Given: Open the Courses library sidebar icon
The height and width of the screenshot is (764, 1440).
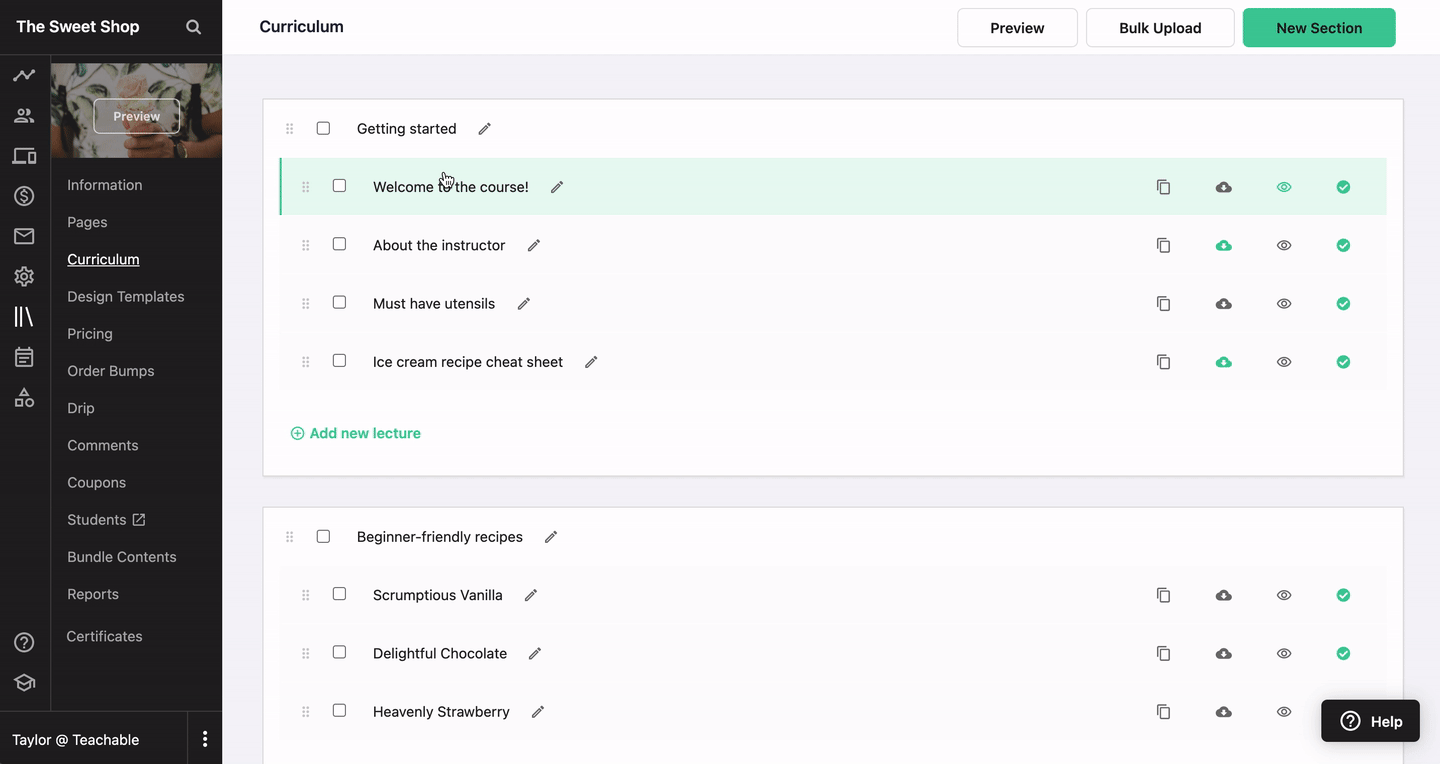Looking at the screenshot, I should [x=24, y=317].
